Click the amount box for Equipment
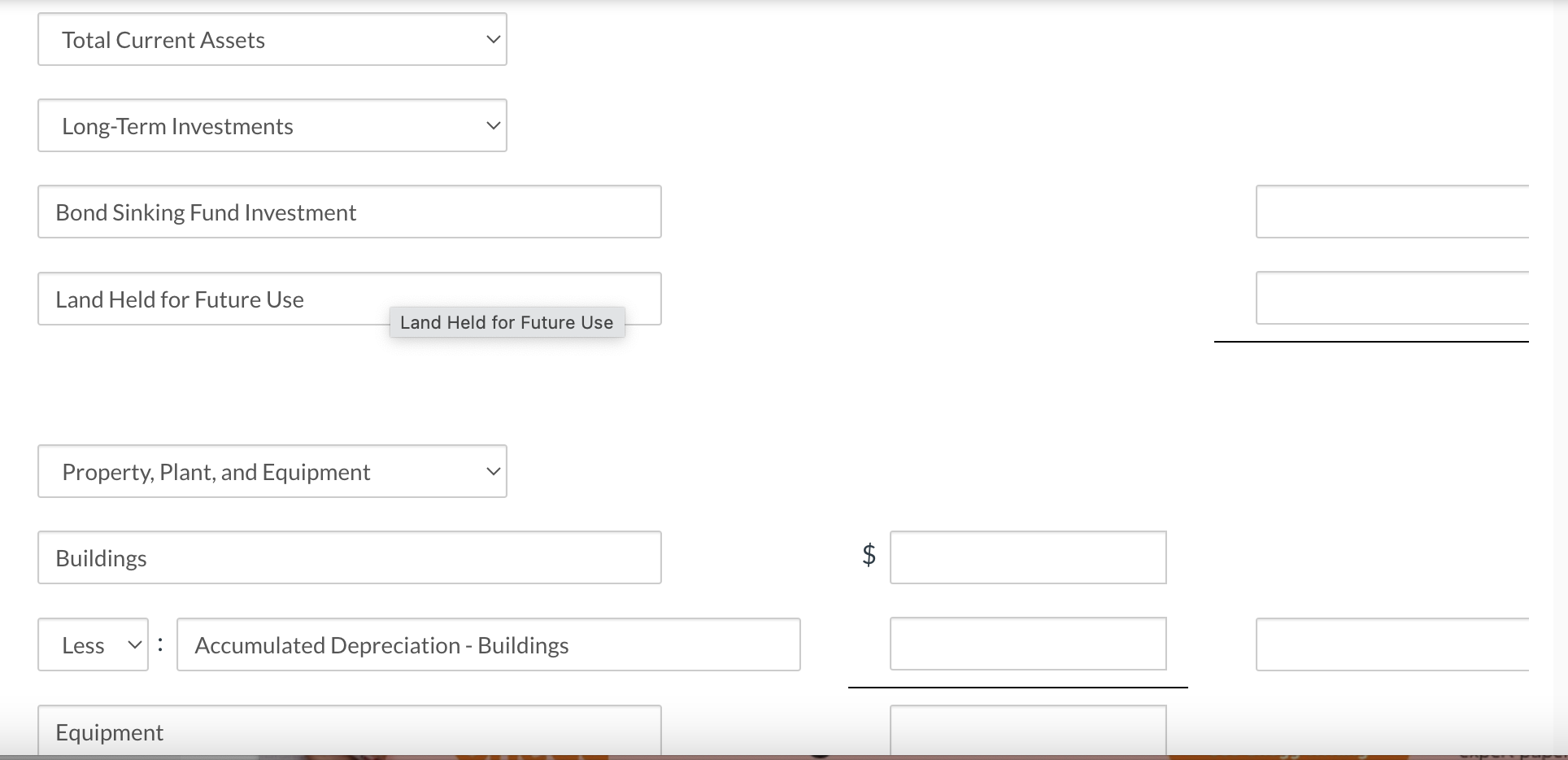Viewport: 1568px width, 760px height. pos(1028,731)
